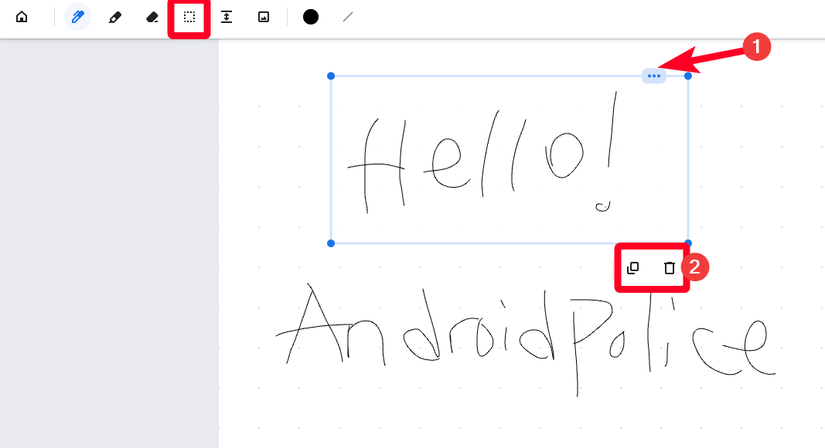Go to the Home screen icon

[22, 17]
